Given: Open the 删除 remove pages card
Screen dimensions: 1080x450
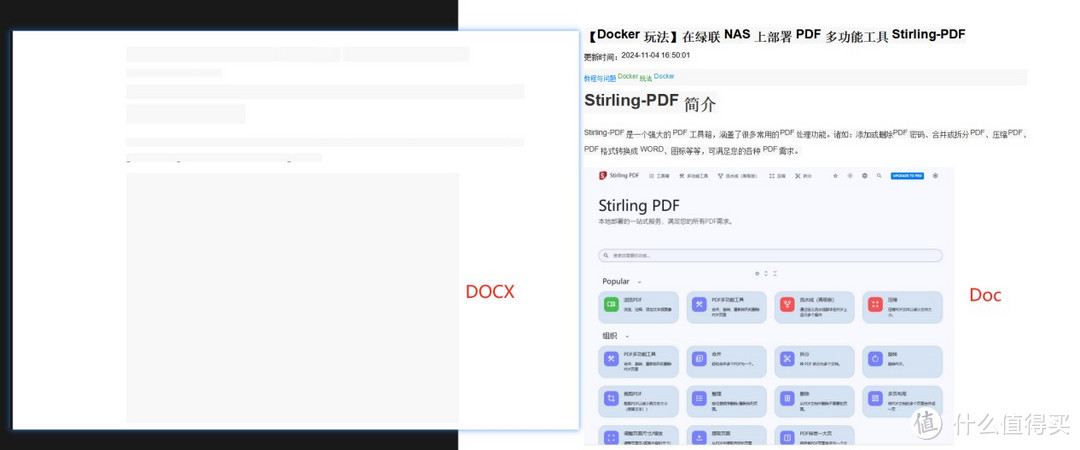Looking at the screenshot, I should coord(814,401).
